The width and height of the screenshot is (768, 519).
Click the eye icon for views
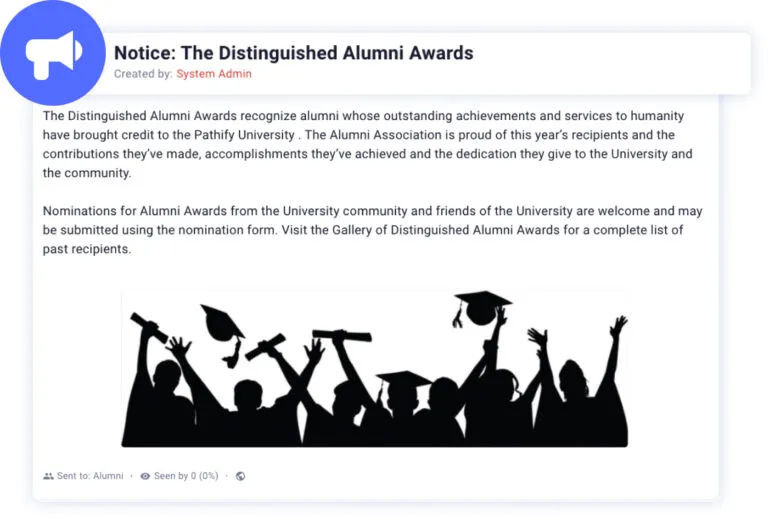pos(145,476)
